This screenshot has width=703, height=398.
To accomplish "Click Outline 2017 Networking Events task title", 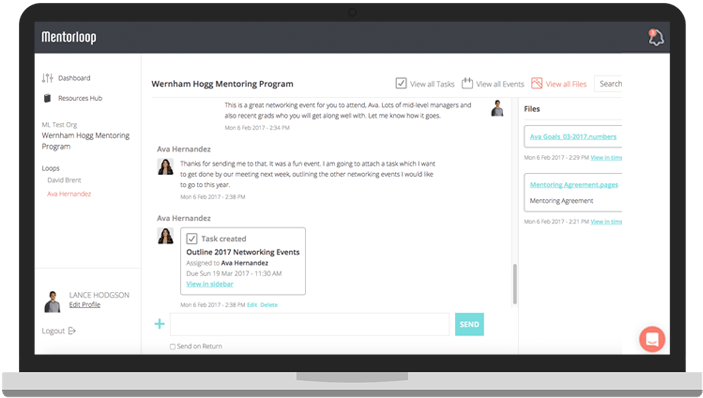I will click(243, 252).
